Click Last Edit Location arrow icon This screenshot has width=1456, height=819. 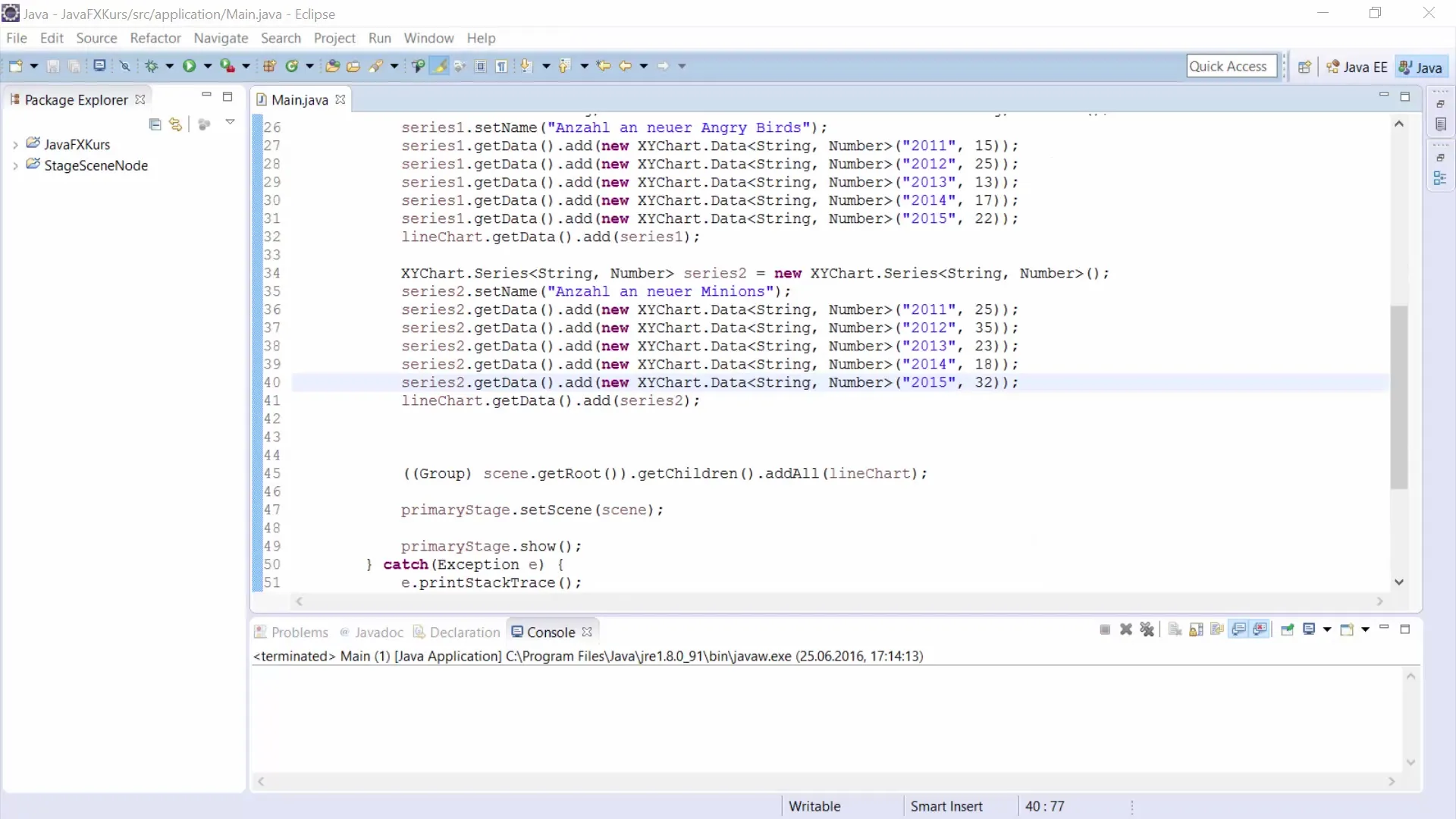604,66
